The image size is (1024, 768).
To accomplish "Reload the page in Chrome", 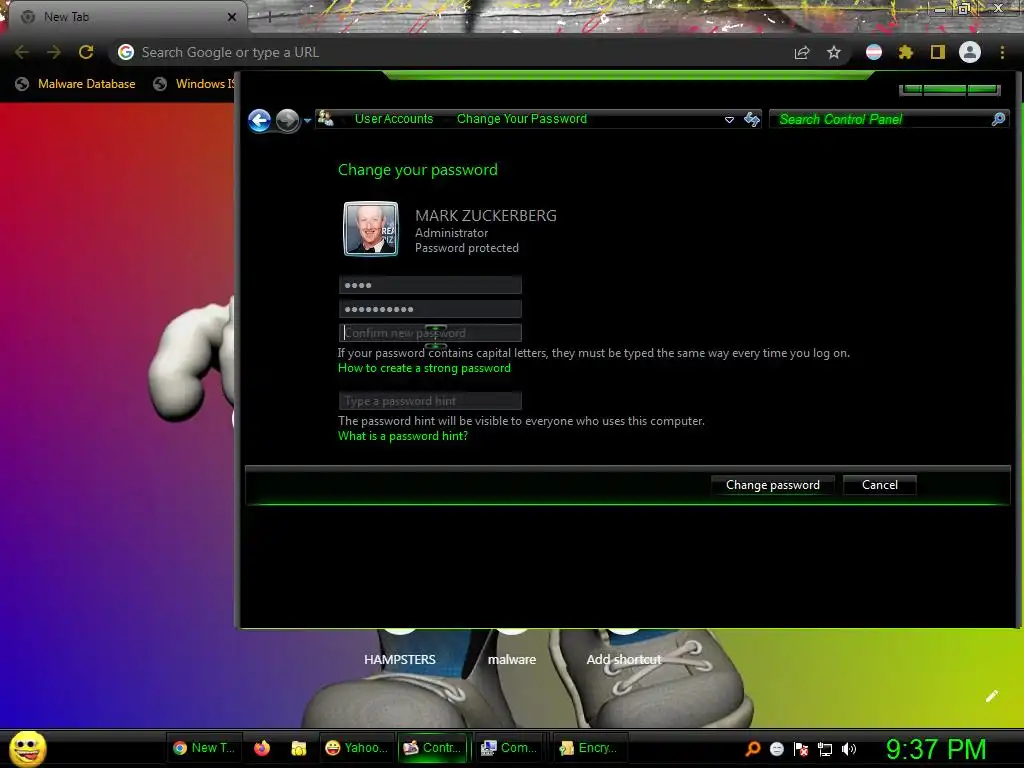I will pyautogui.click(x=86, y=52).
